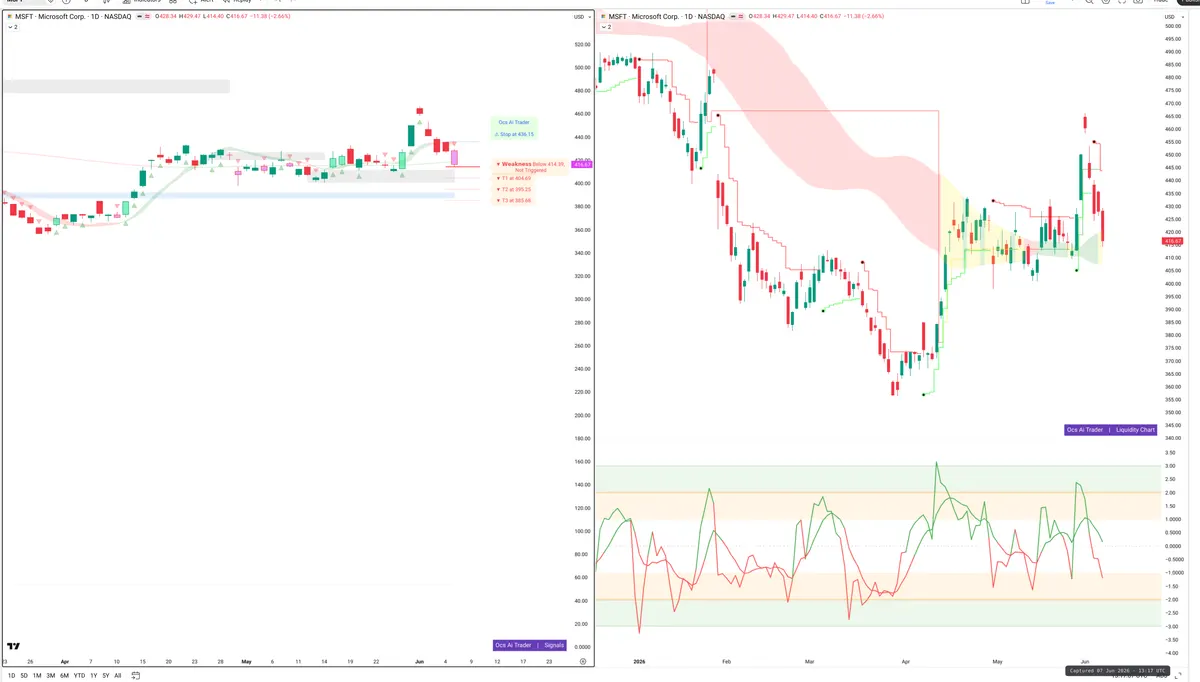Click the first legend pill icon in left chart
This screenshot has height=682, width=1200.
[x=139, y=16]
